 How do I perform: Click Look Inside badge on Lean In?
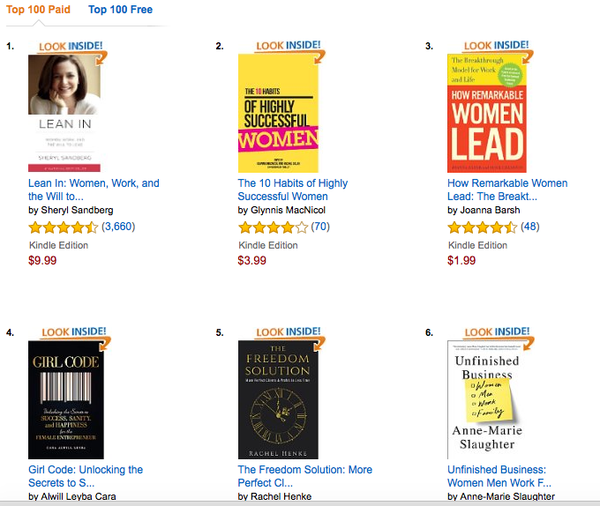pos(72,46)
